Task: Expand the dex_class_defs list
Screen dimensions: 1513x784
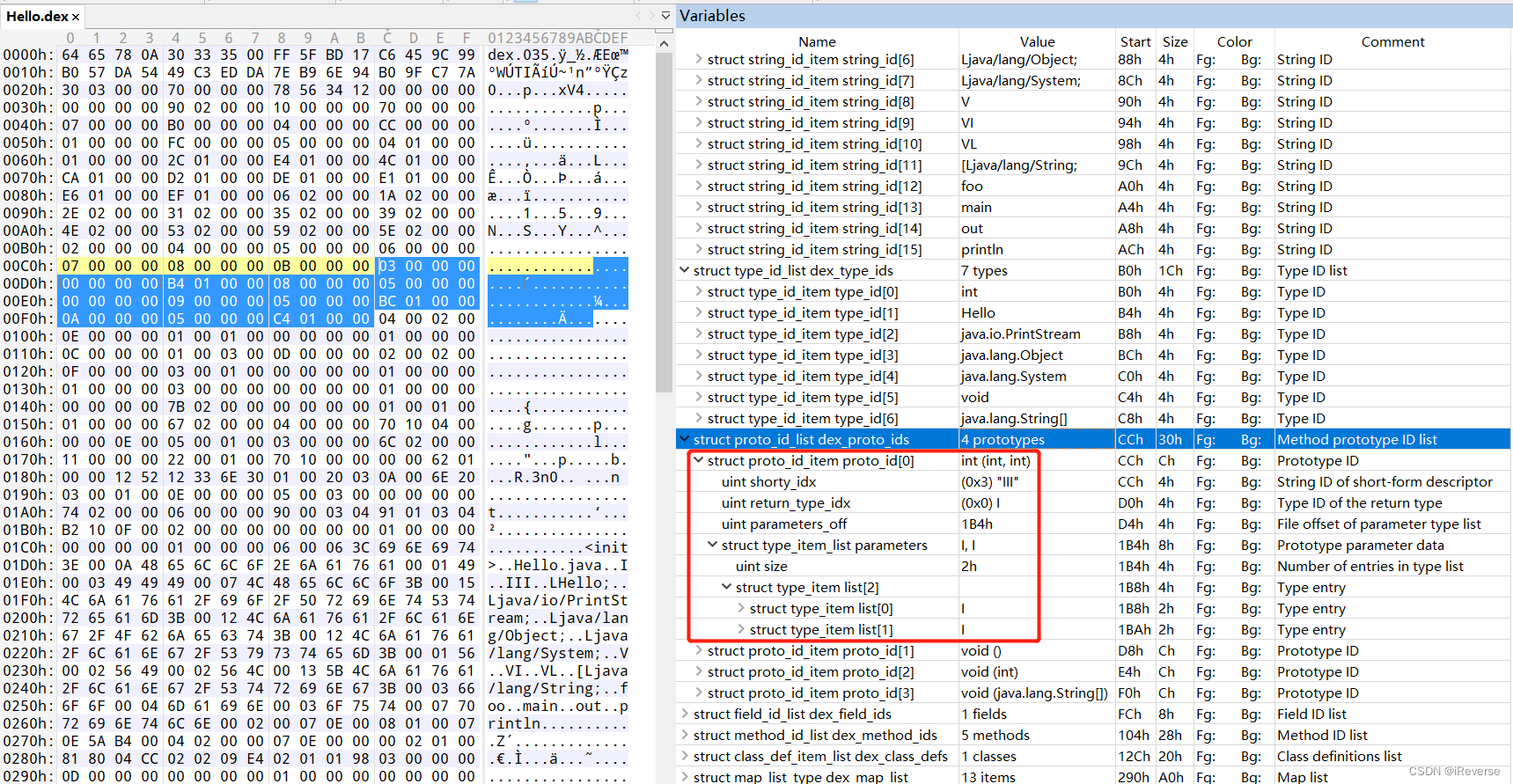Action: pyautogui.click(x=685, y=756)
